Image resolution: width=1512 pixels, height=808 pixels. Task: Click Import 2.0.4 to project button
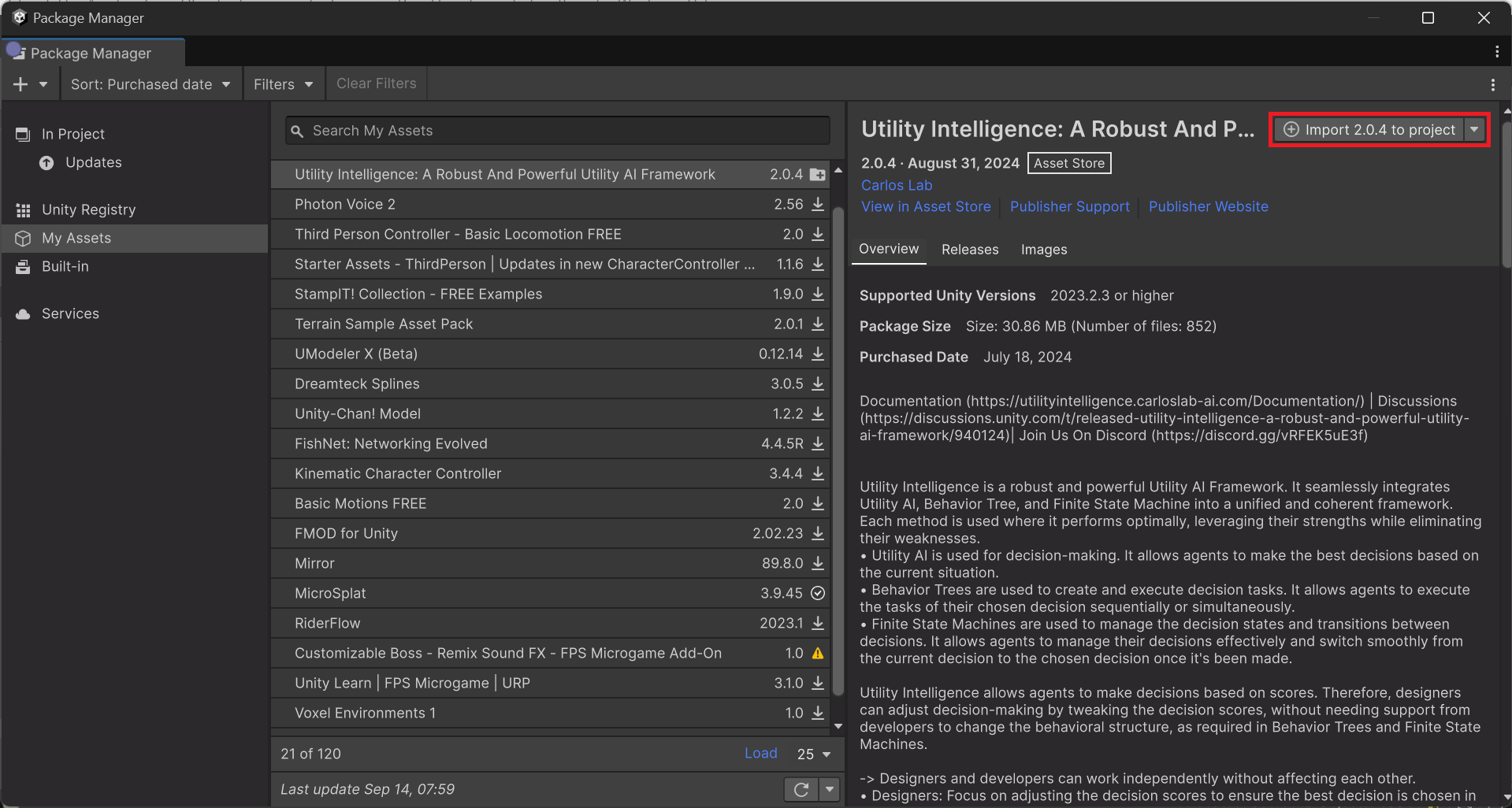pos(1369,129)
